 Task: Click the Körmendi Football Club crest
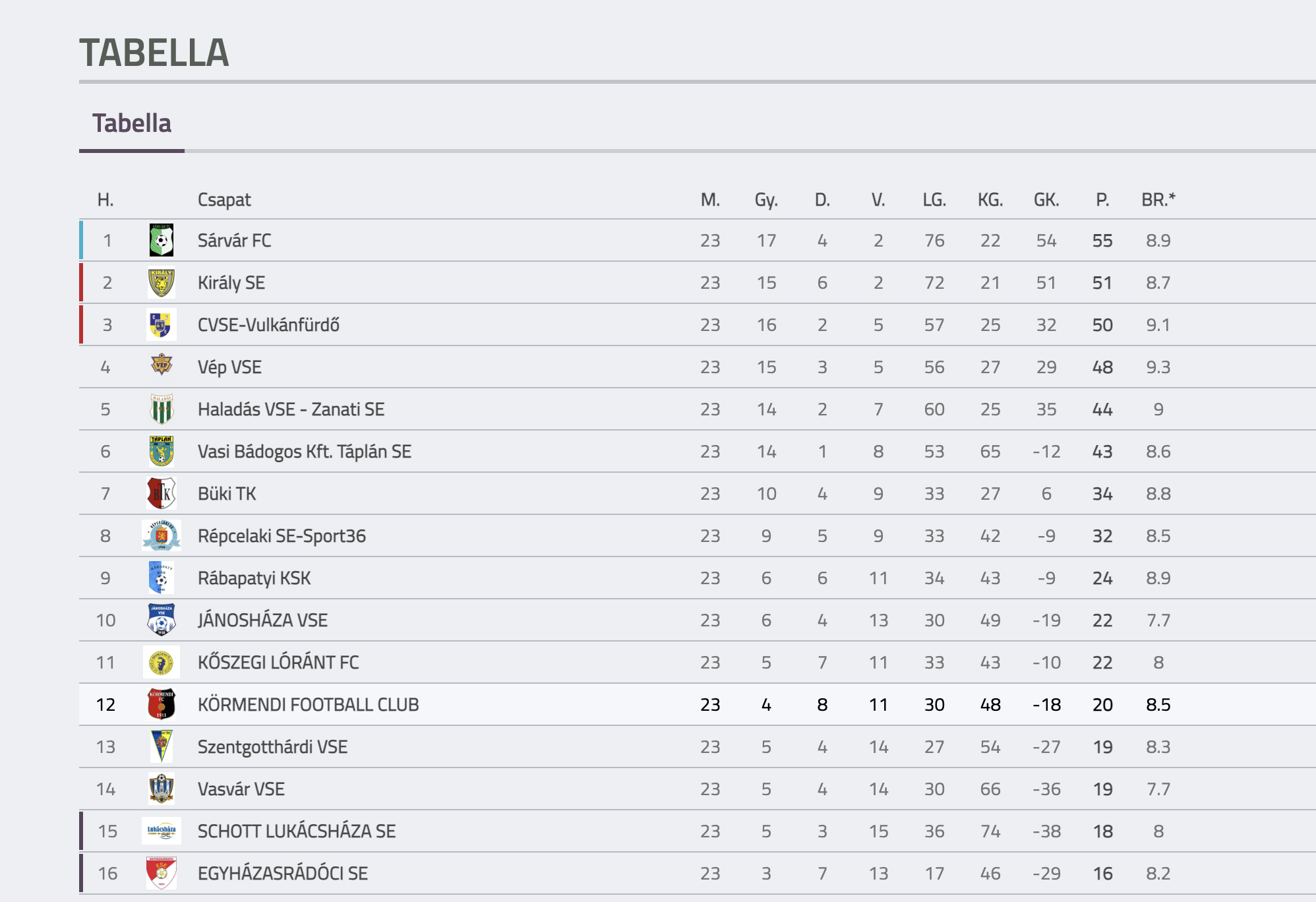162,705
